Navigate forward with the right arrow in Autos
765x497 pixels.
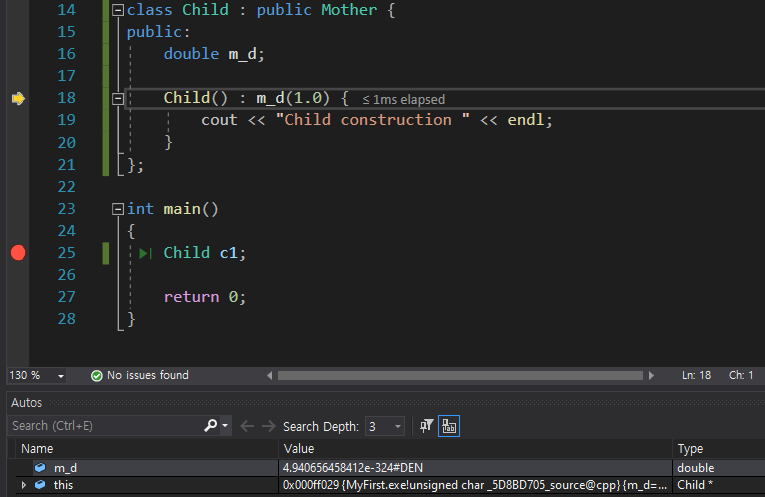pos(268,426)
